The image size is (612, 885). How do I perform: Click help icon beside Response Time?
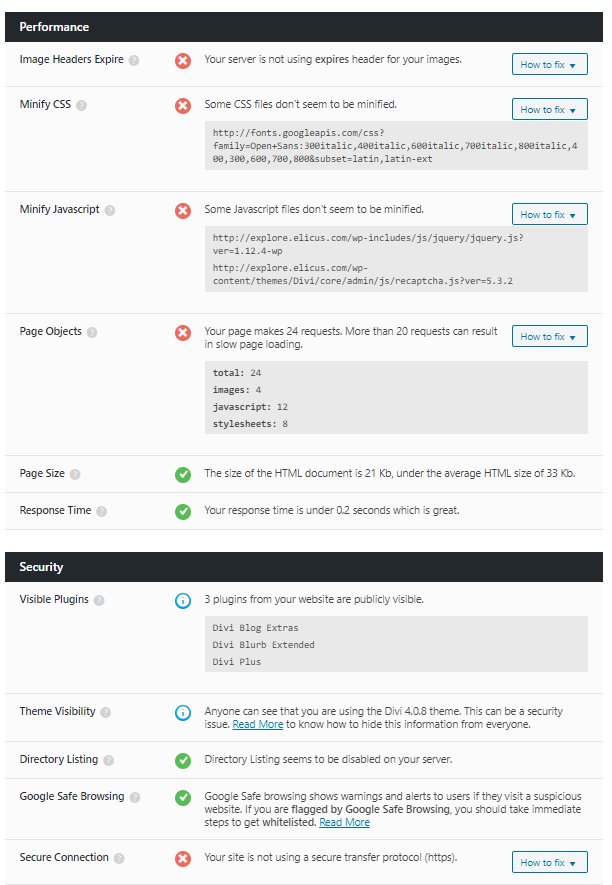(102, 511)
